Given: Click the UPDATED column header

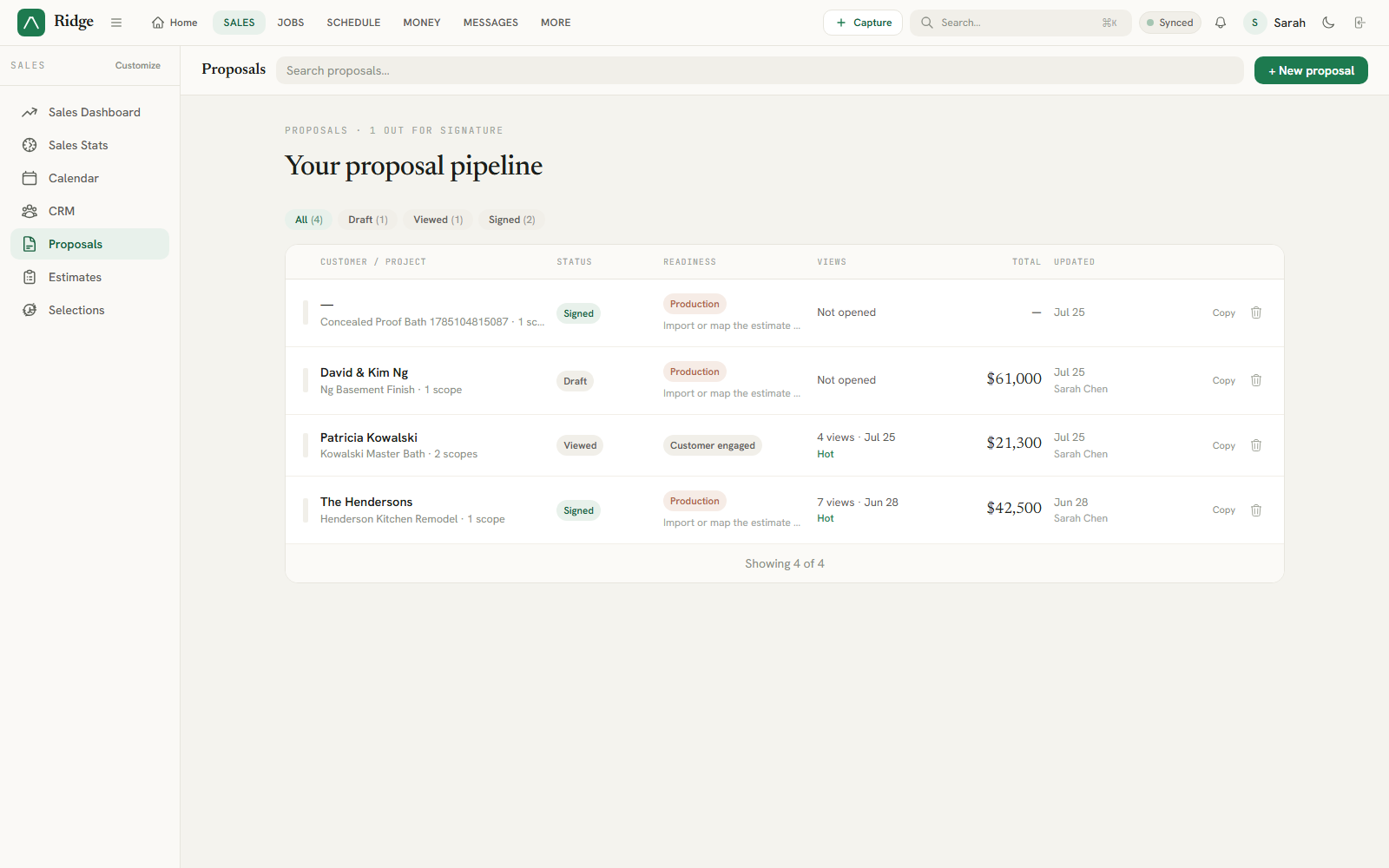Looking at the screenshot, I should [x=1074, y=262].
